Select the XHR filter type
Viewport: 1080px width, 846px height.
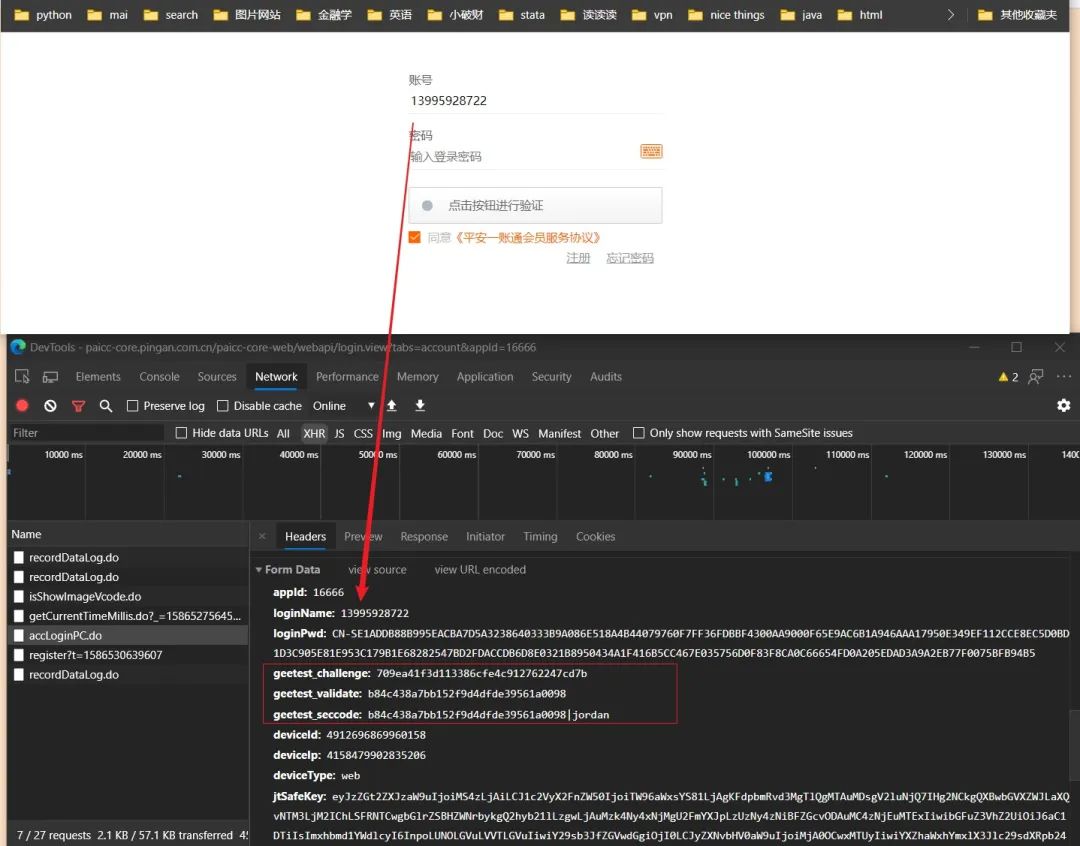click(314, 433)
